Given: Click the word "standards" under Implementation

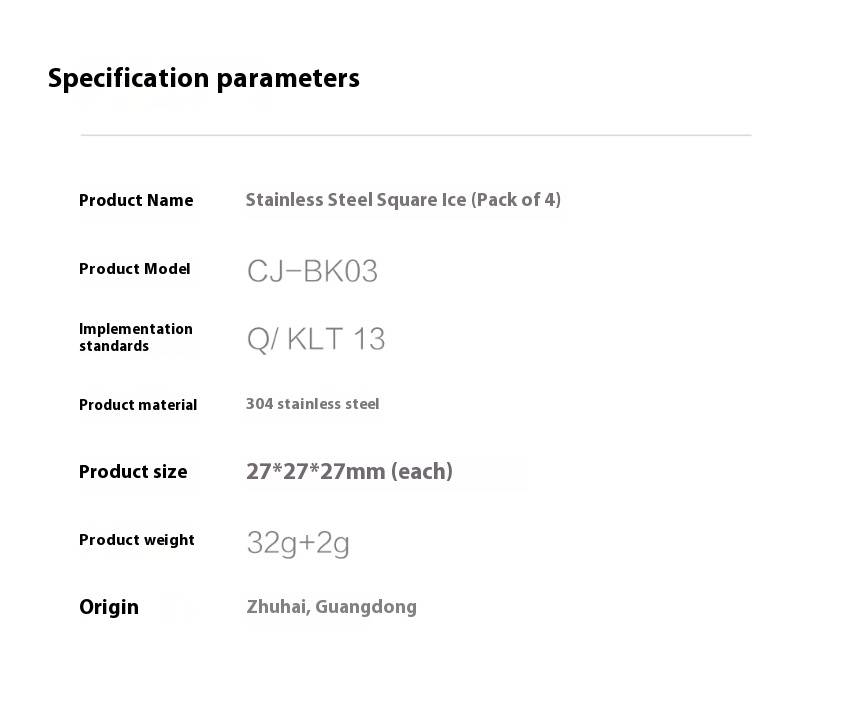Looking at the screenshot, I should [114, 346].
